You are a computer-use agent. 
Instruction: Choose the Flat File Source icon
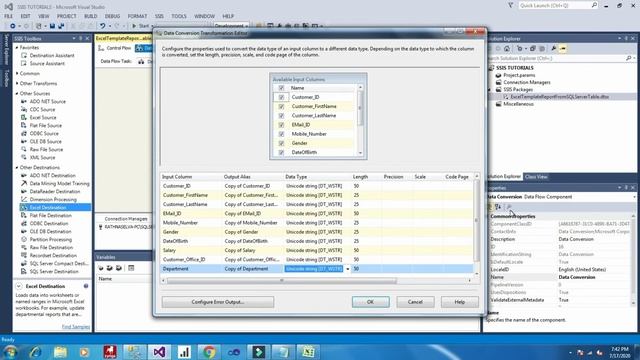(24, 126)
